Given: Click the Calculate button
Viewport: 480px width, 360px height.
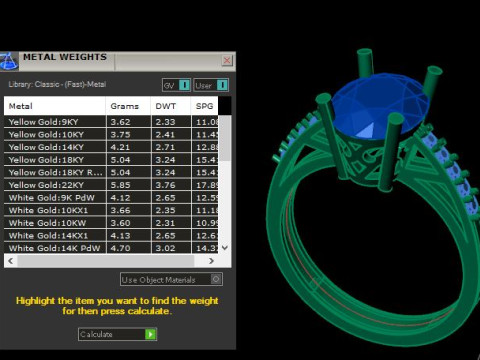Looking at the screenshot, I should pyautogui.click(x=117, y=334).
